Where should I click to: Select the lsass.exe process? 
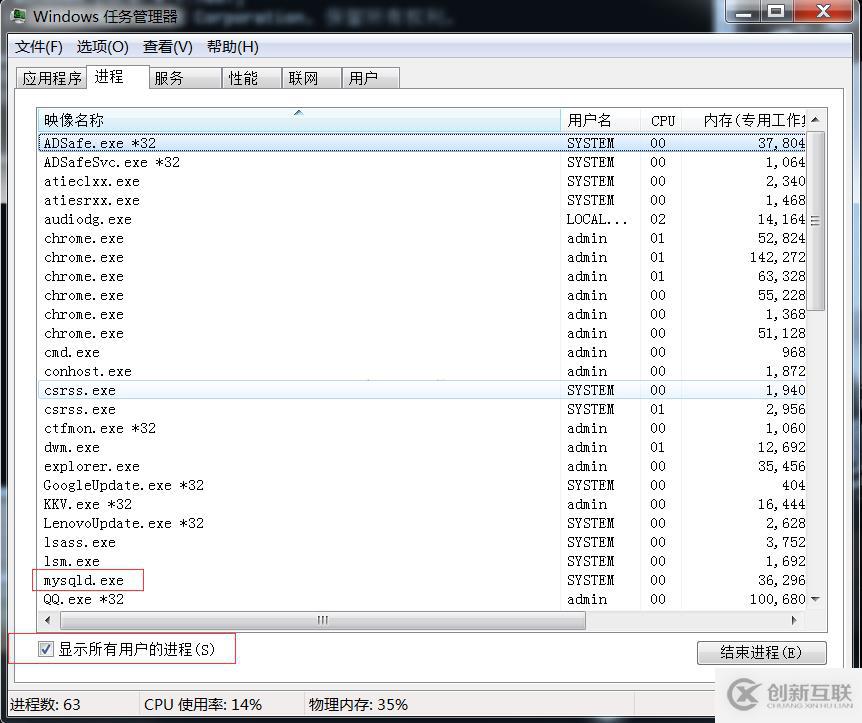[422, 543]
